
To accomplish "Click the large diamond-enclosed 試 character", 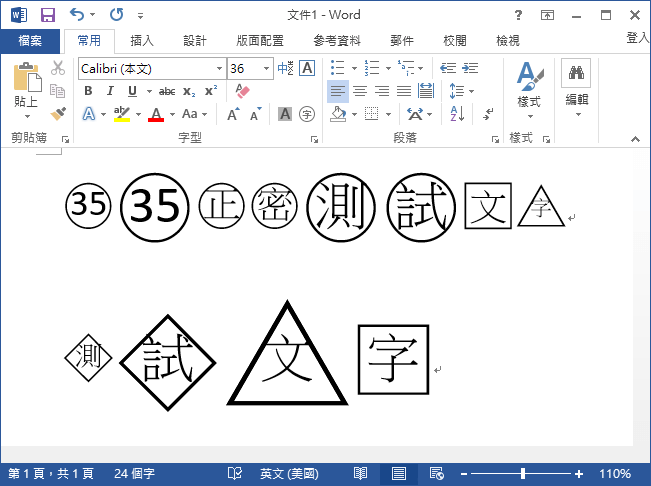I will pyautogui.click(x=168, y=363).
